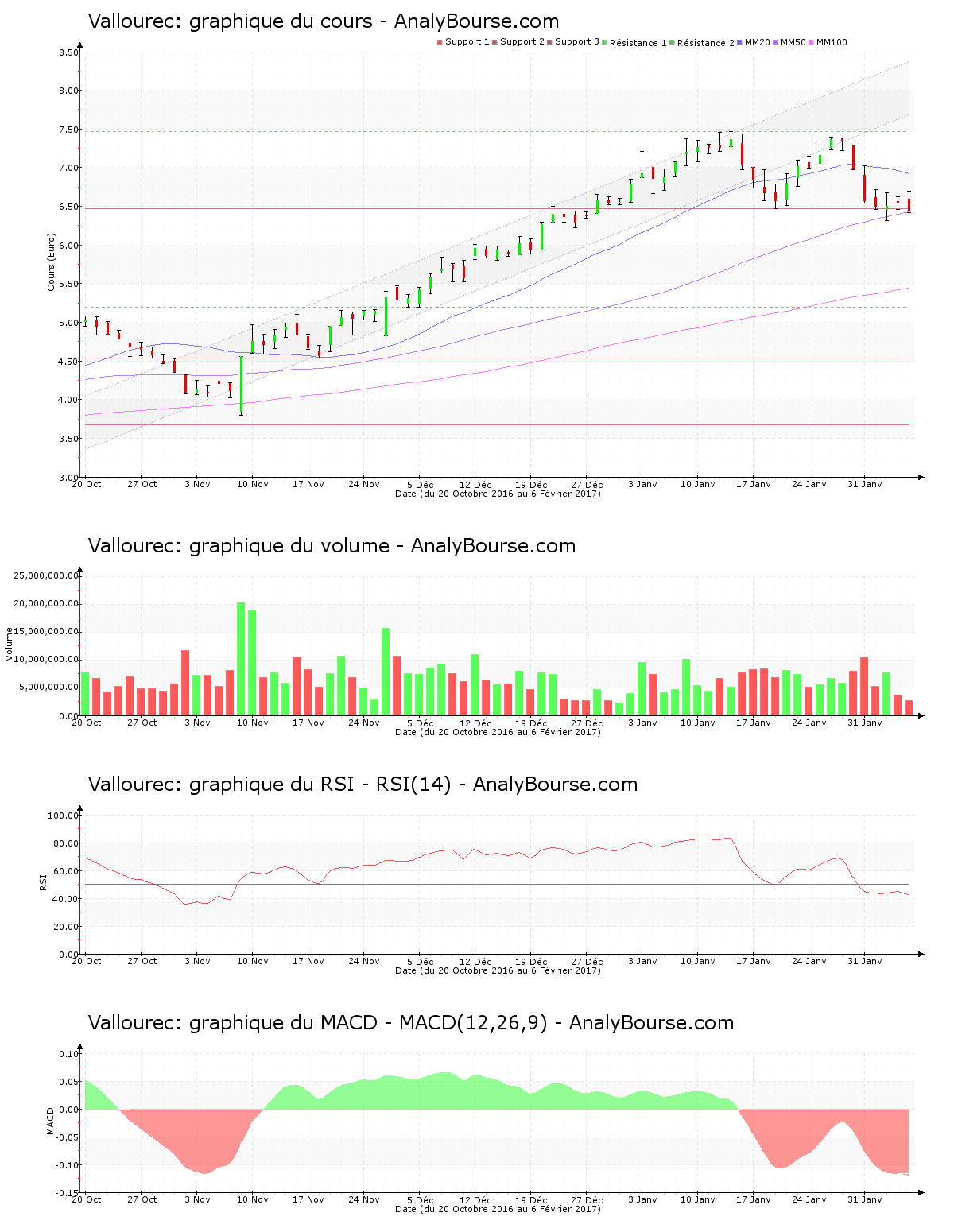Click the Support 1 legend color square
The width and height of the screenshot is (954, 1232).
440,42
